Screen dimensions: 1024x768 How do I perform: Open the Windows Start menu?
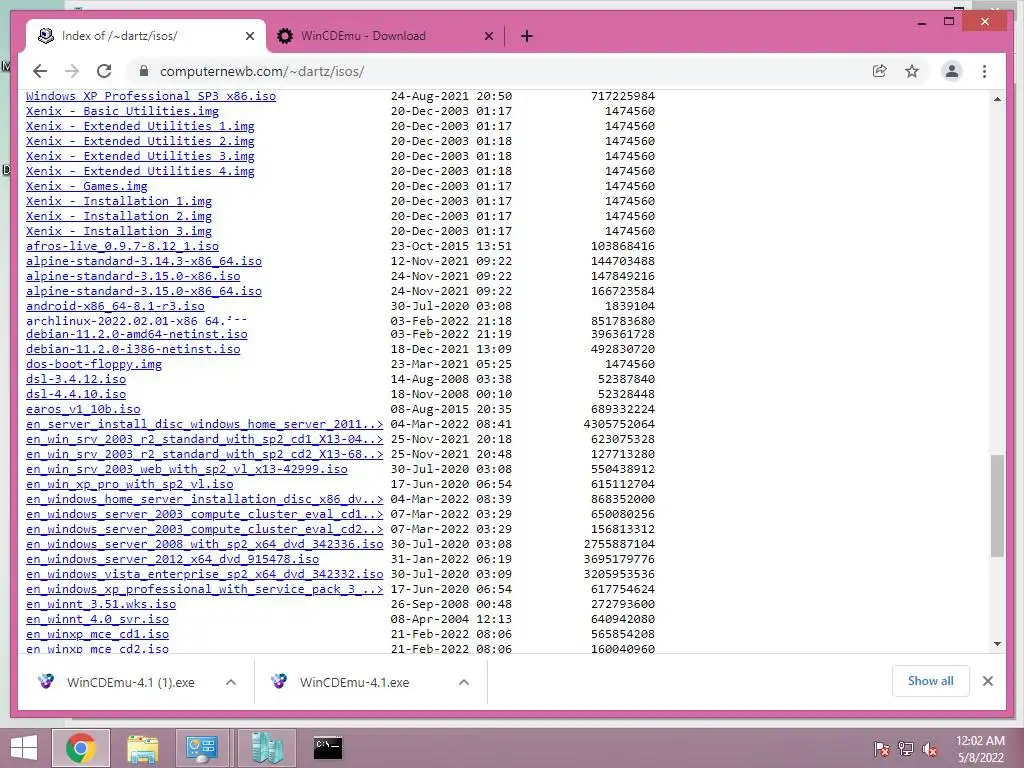coord(24,748)
